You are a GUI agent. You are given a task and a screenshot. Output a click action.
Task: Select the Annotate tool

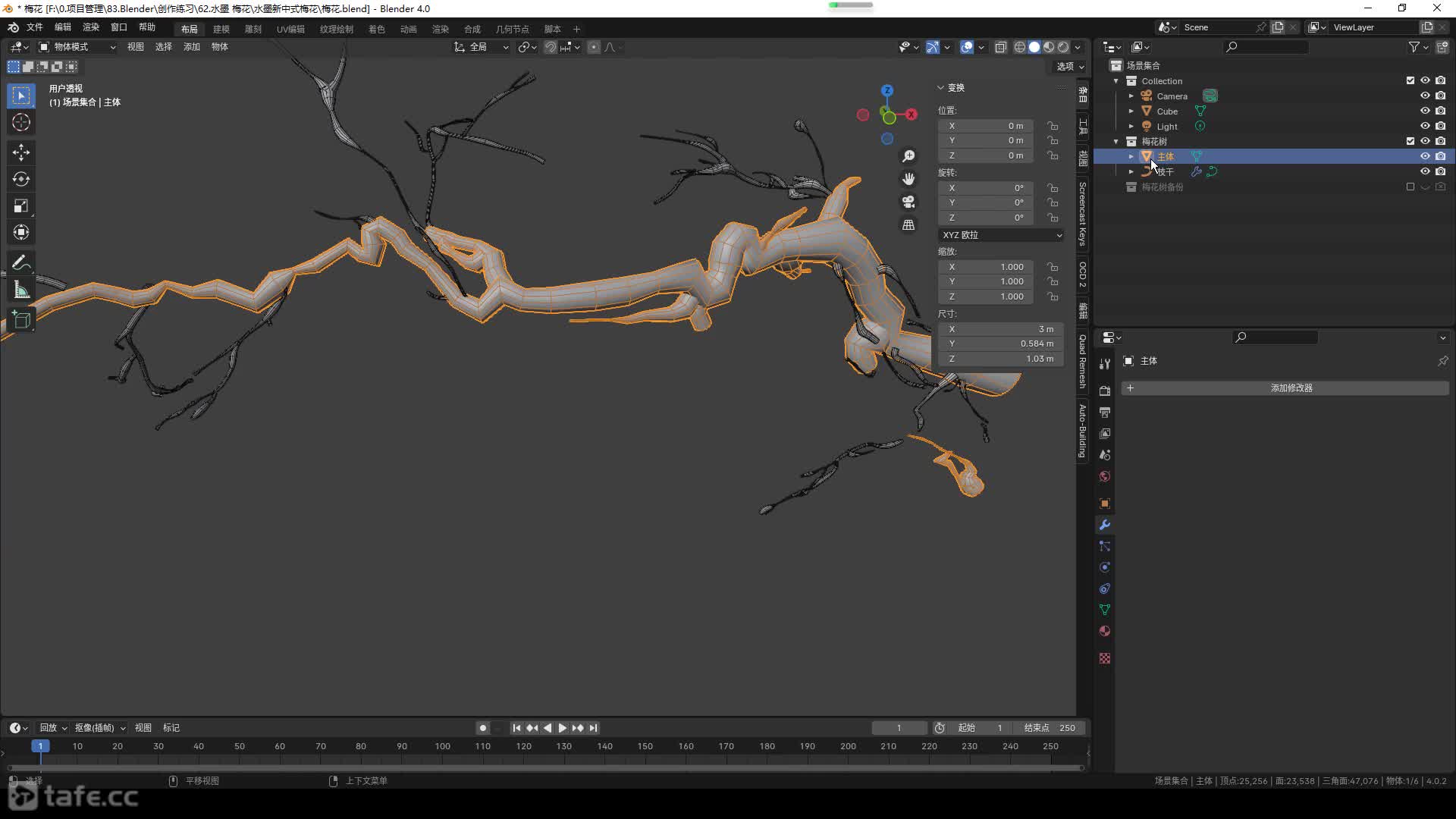point(21,263)
